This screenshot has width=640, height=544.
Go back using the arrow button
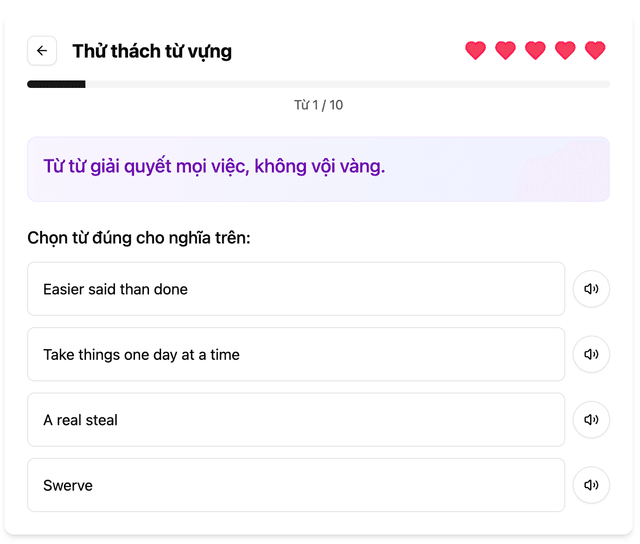pyautogui.click(x=42, y=51)
